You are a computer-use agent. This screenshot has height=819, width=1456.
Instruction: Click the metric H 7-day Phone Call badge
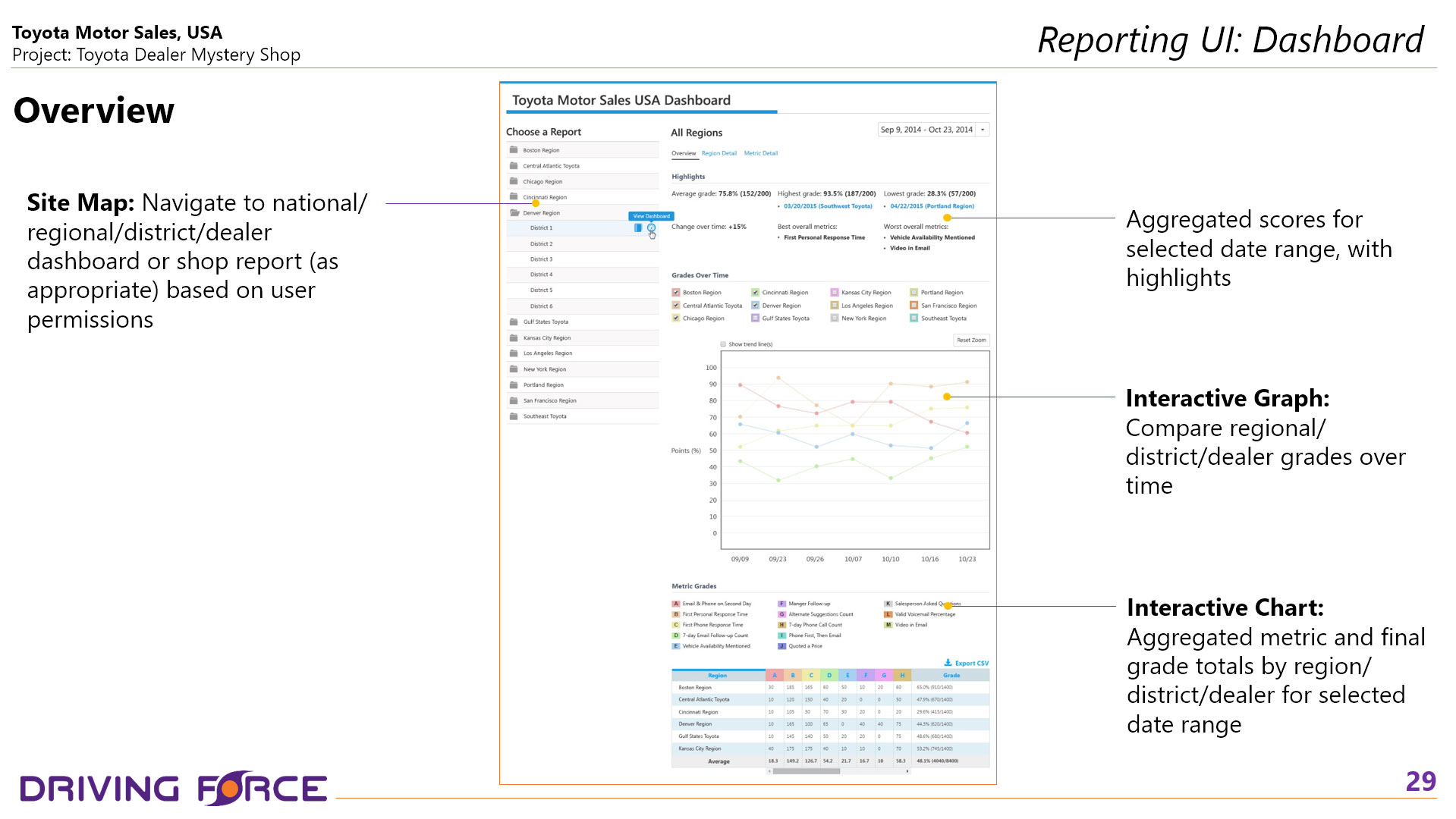pyautogui.click(x=781, y=625)
